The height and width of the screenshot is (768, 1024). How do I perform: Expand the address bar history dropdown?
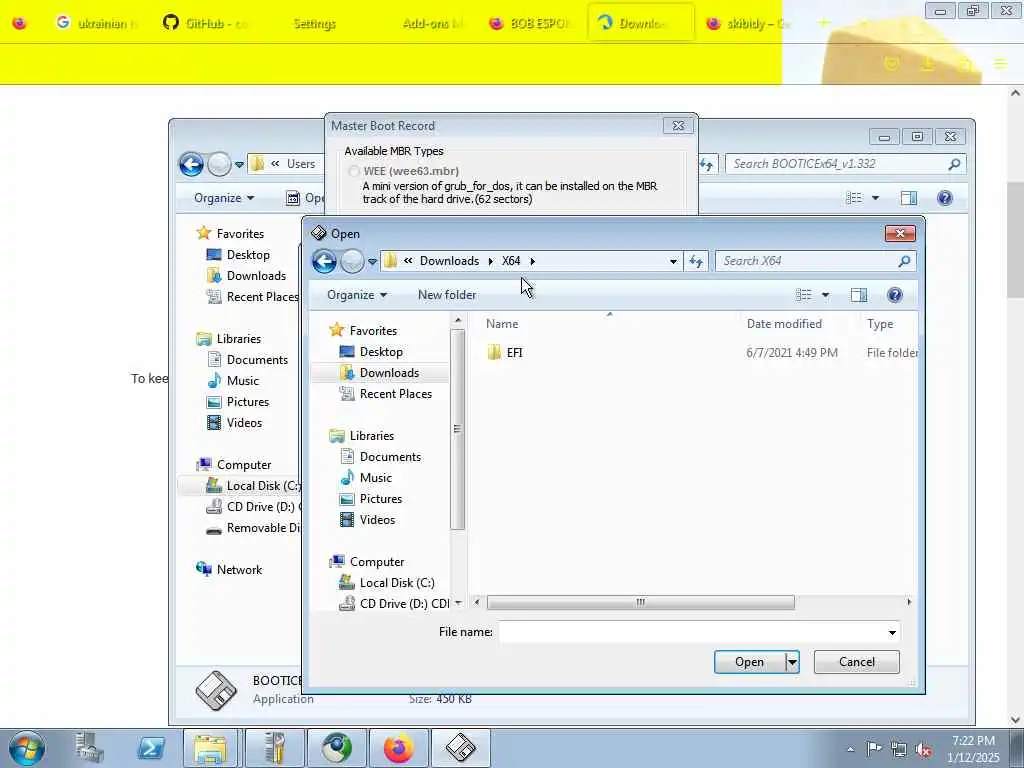pyautogui.click(x=673, y=261)
